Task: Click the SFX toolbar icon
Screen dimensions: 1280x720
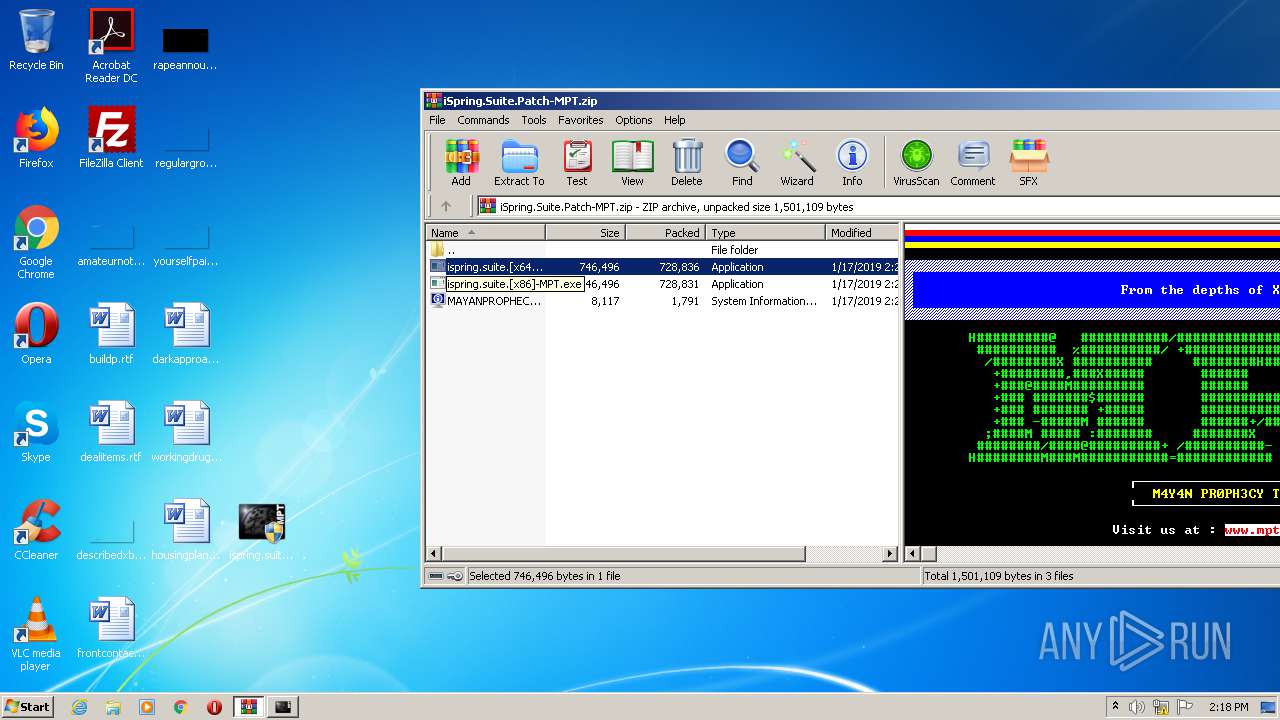Action: tap(1028, 163)
